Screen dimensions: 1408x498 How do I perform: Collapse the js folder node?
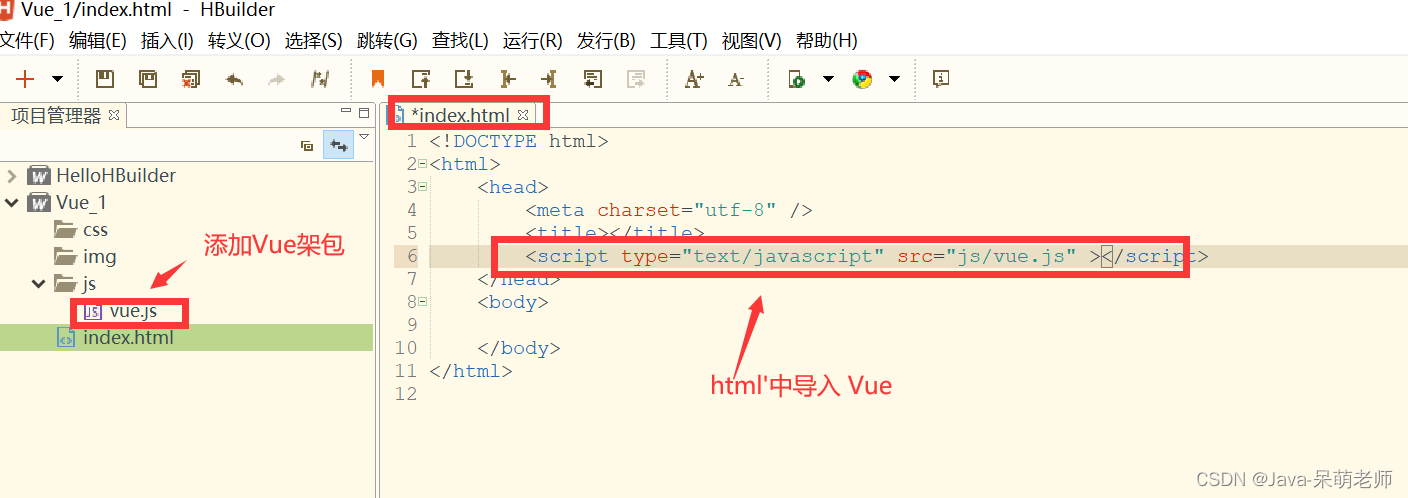click(x=38, y=284)
